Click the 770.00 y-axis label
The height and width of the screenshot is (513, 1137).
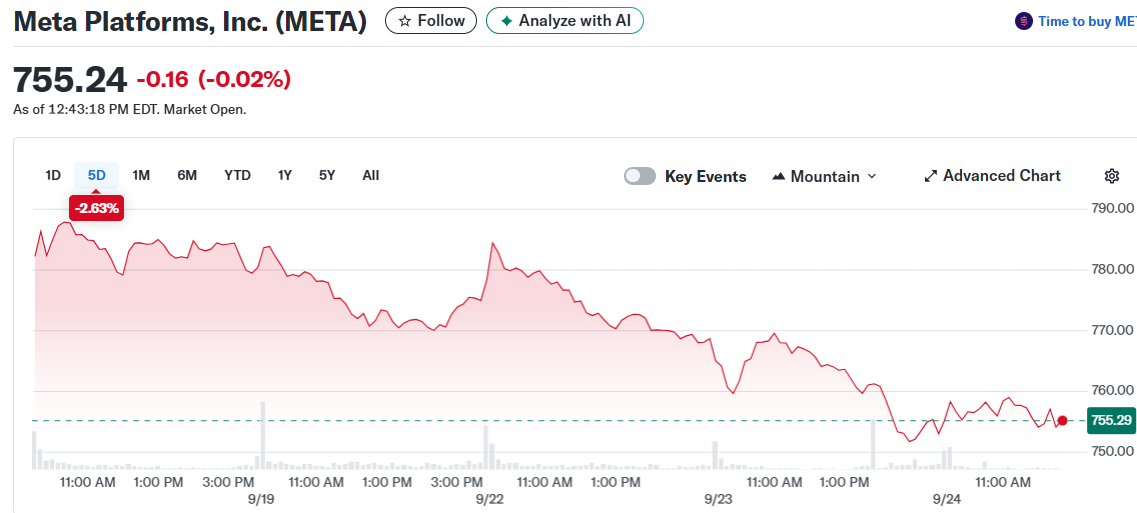click(x=1112, y=330)
